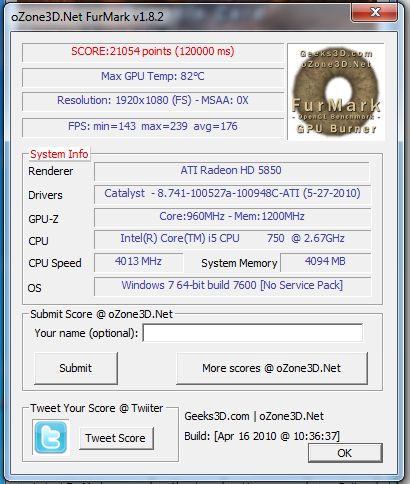
Task: Click the Max GPU Temp field
Action: 153,77
